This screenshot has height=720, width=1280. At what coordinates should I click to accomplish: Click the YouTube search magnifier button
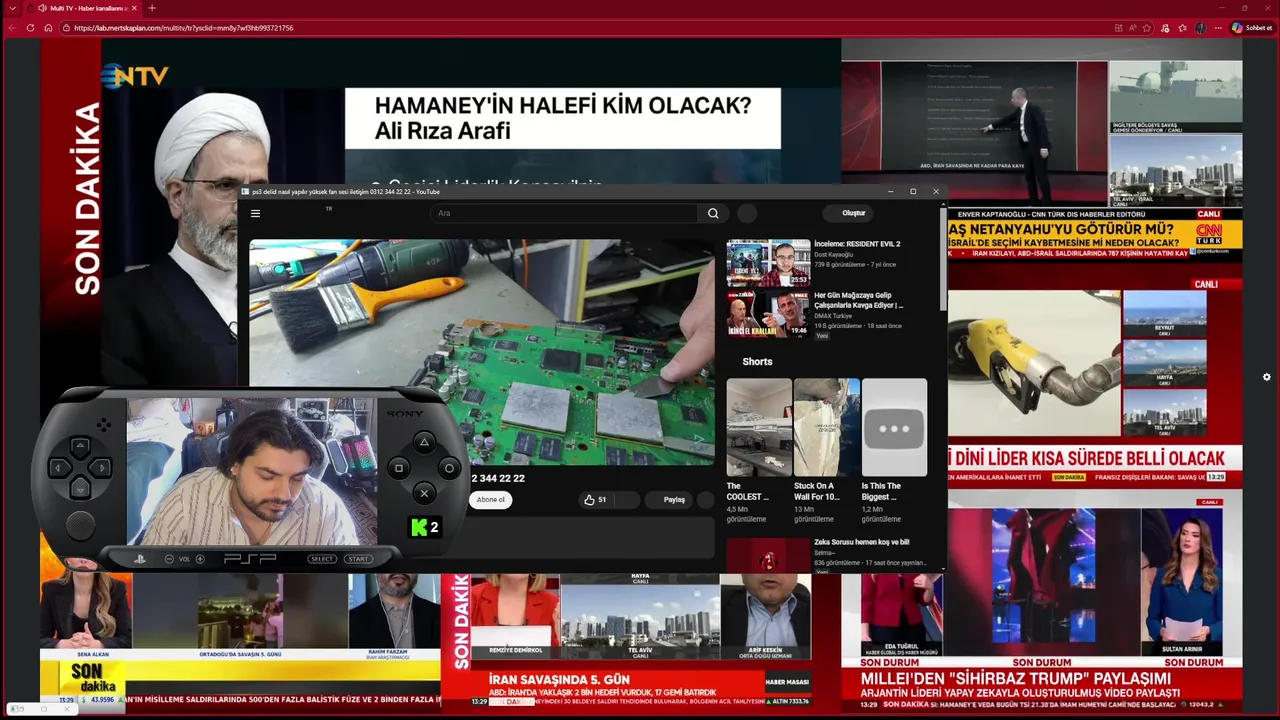pos(713,213)
